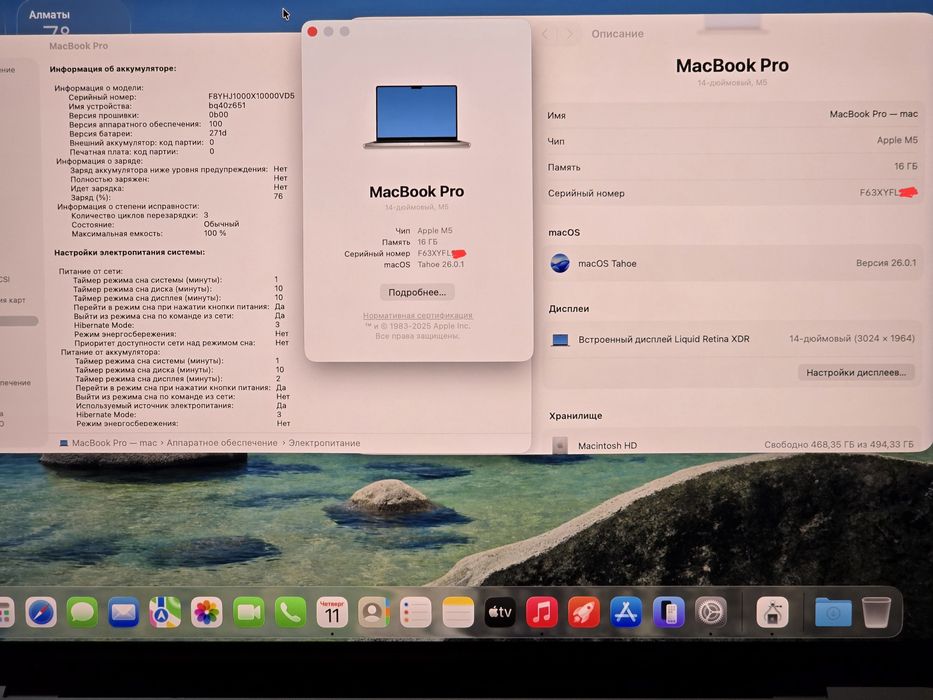Screen dimensions: 933x700
Task: Click Tahoe 26.0.1 in About window
Action: [440, 264]
